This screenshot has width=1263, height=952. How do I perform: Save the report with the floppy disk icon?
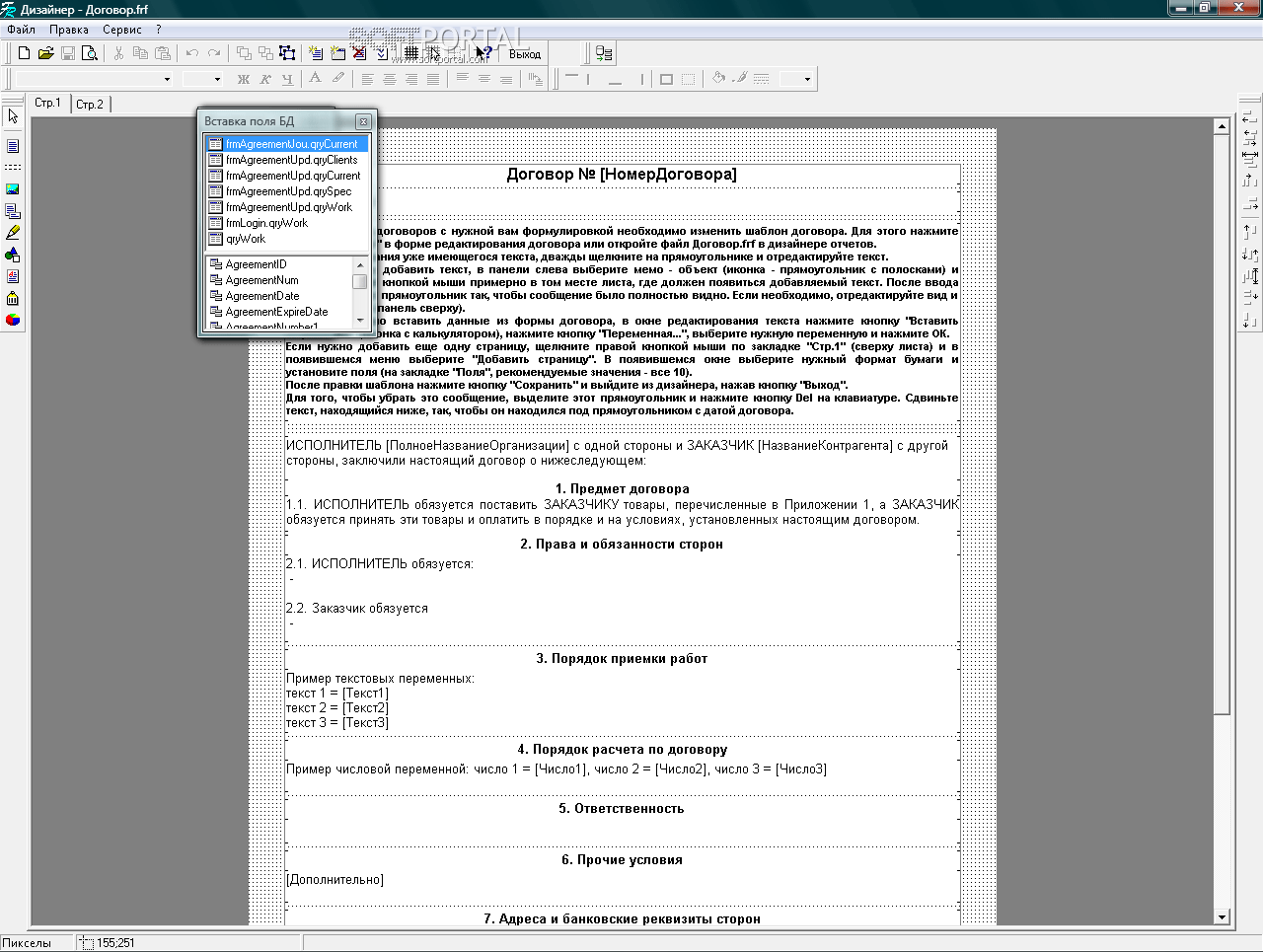point(68,53)
